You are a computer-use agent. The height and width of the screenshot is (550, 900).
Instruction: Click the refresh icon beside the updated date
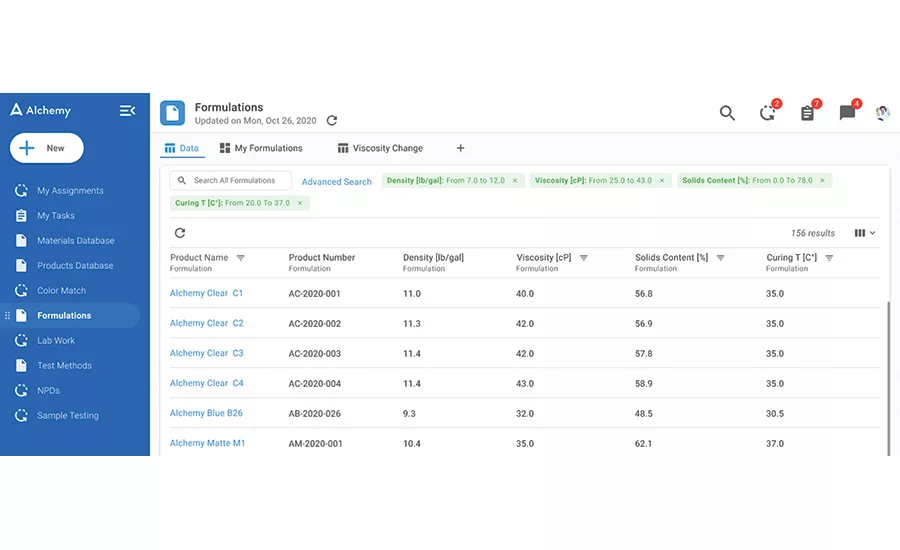point(332,121)
